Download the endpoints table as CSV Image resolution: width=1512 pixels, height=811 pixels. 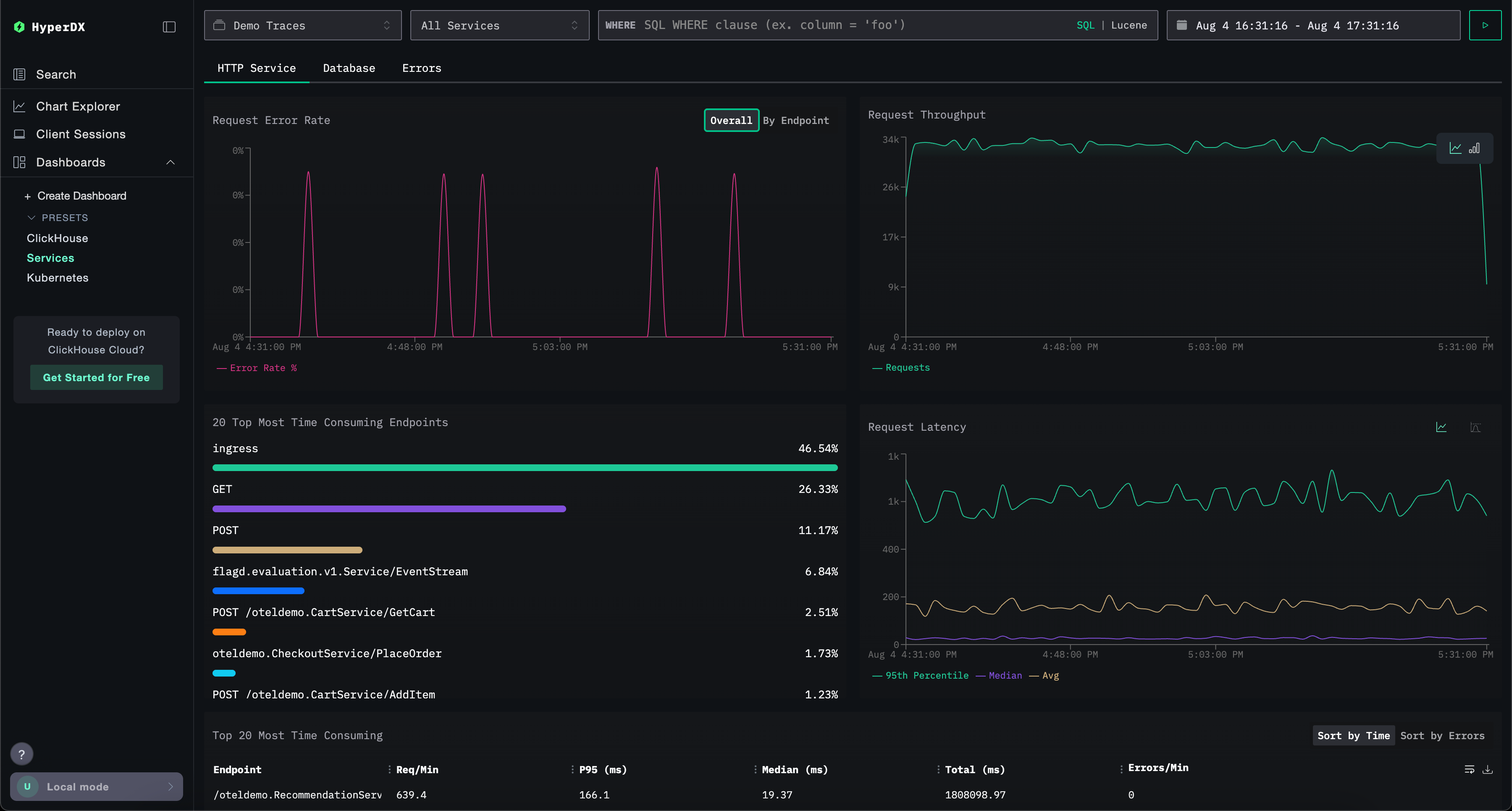point(1487,769)
